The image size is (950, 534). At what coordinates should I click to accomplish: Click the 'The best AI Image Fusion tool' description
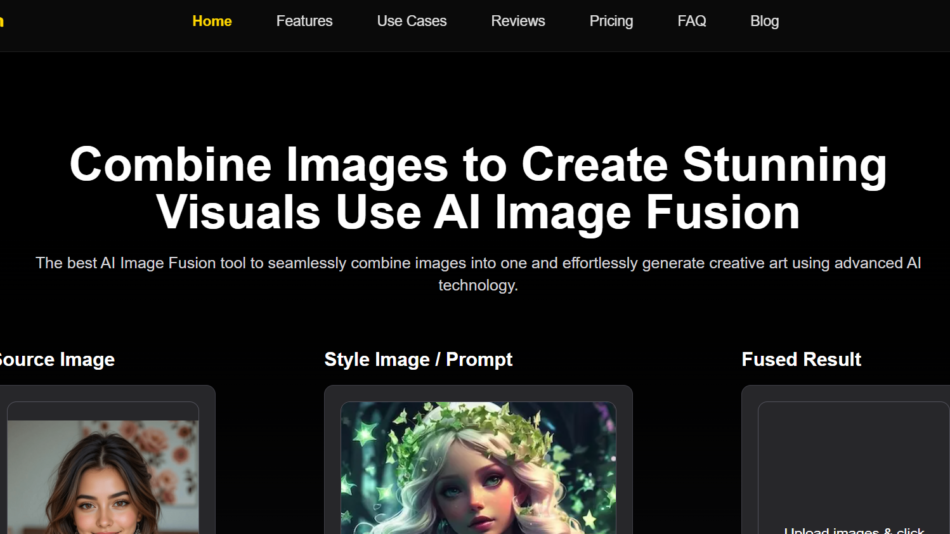click(x=478, y=274)
